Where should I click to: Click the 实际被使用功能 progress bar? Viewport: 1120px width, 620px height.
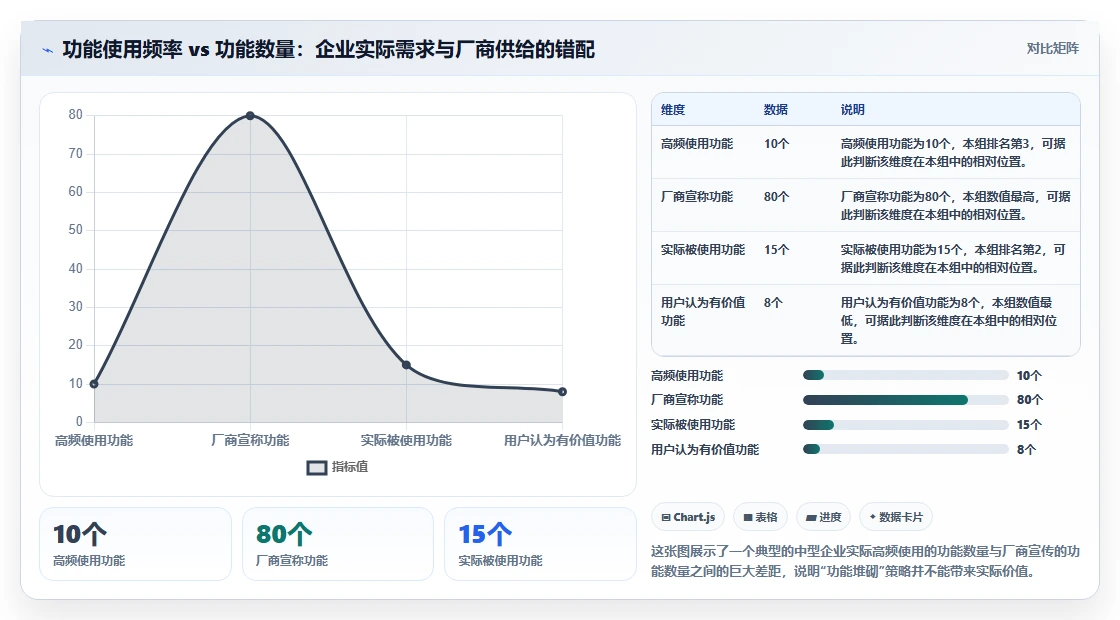905,425
